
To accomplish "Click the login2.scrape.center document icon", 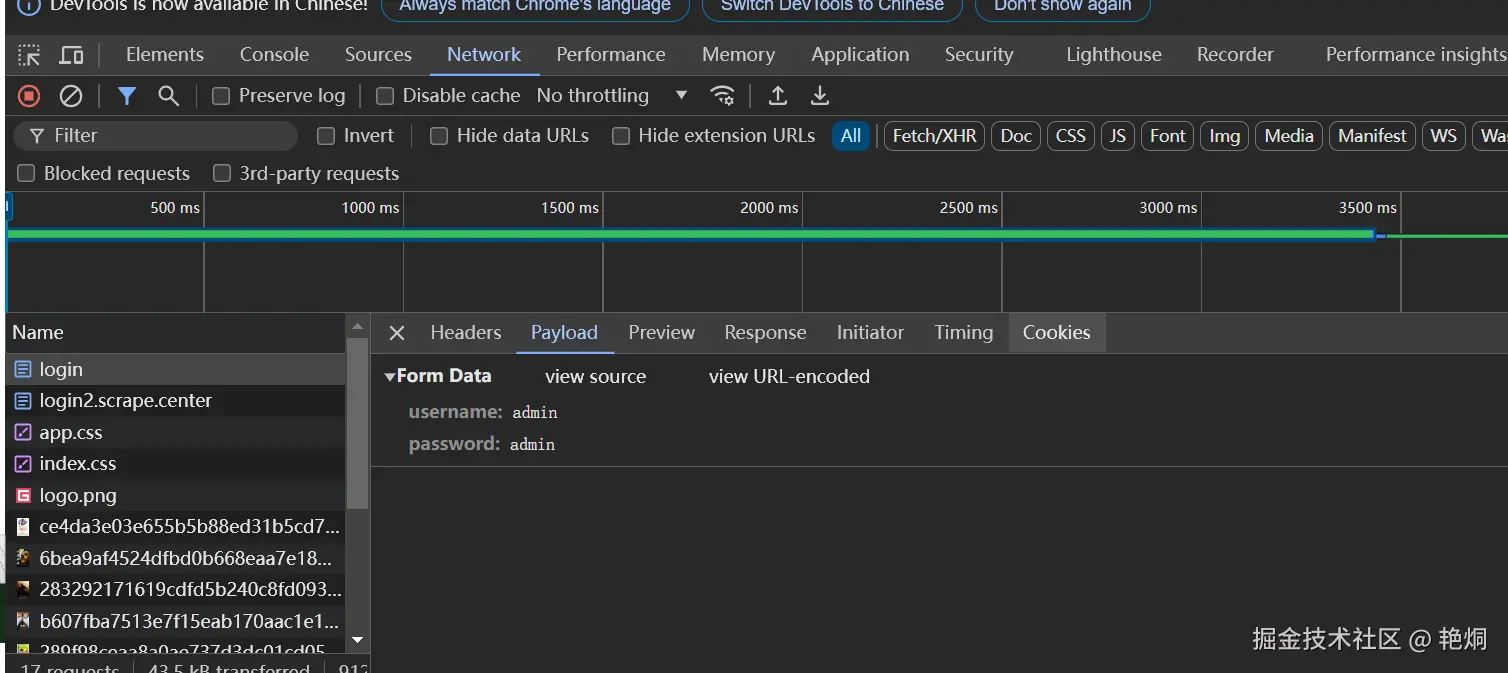I will tap(23, 401).
